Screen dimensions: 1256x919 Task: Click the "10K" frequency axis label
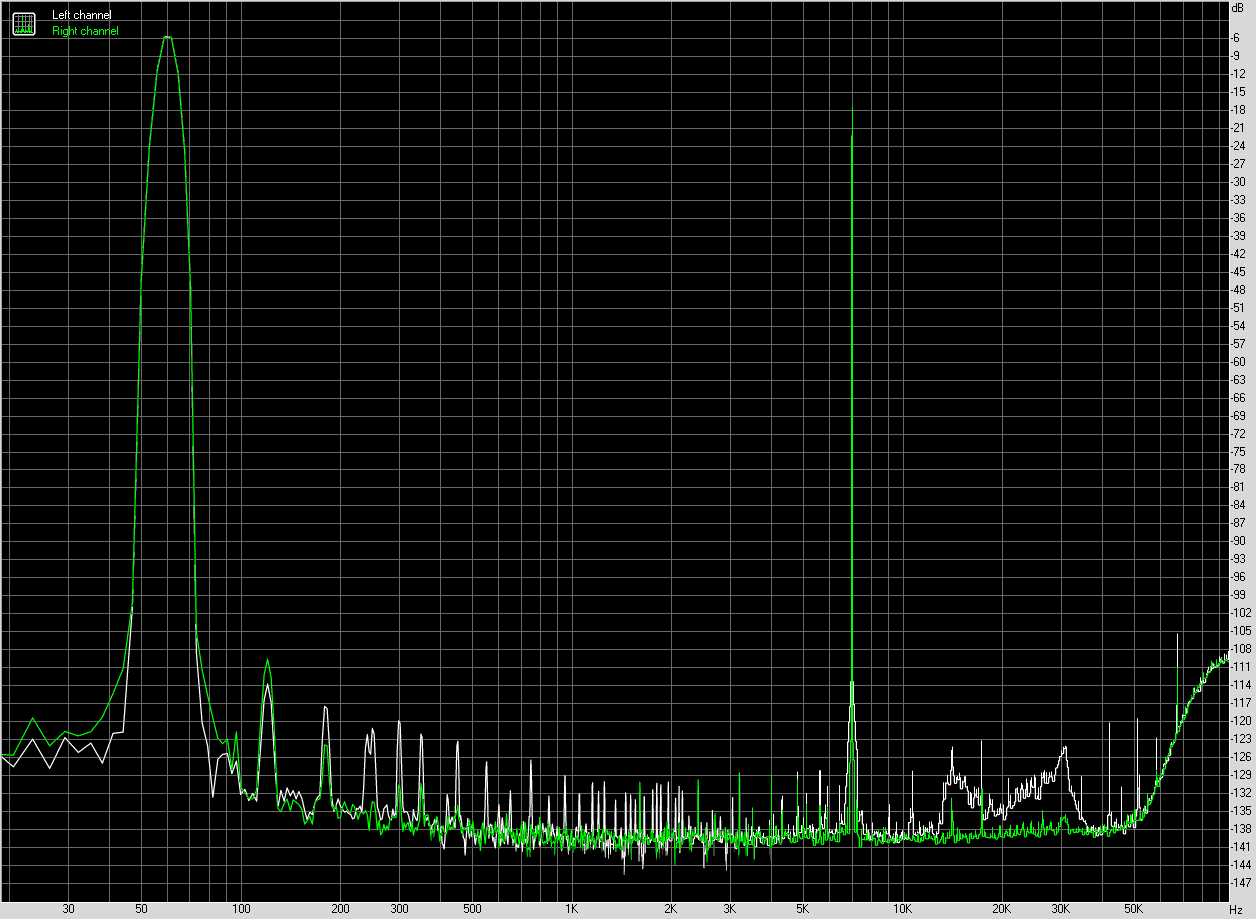coord(902,909)
